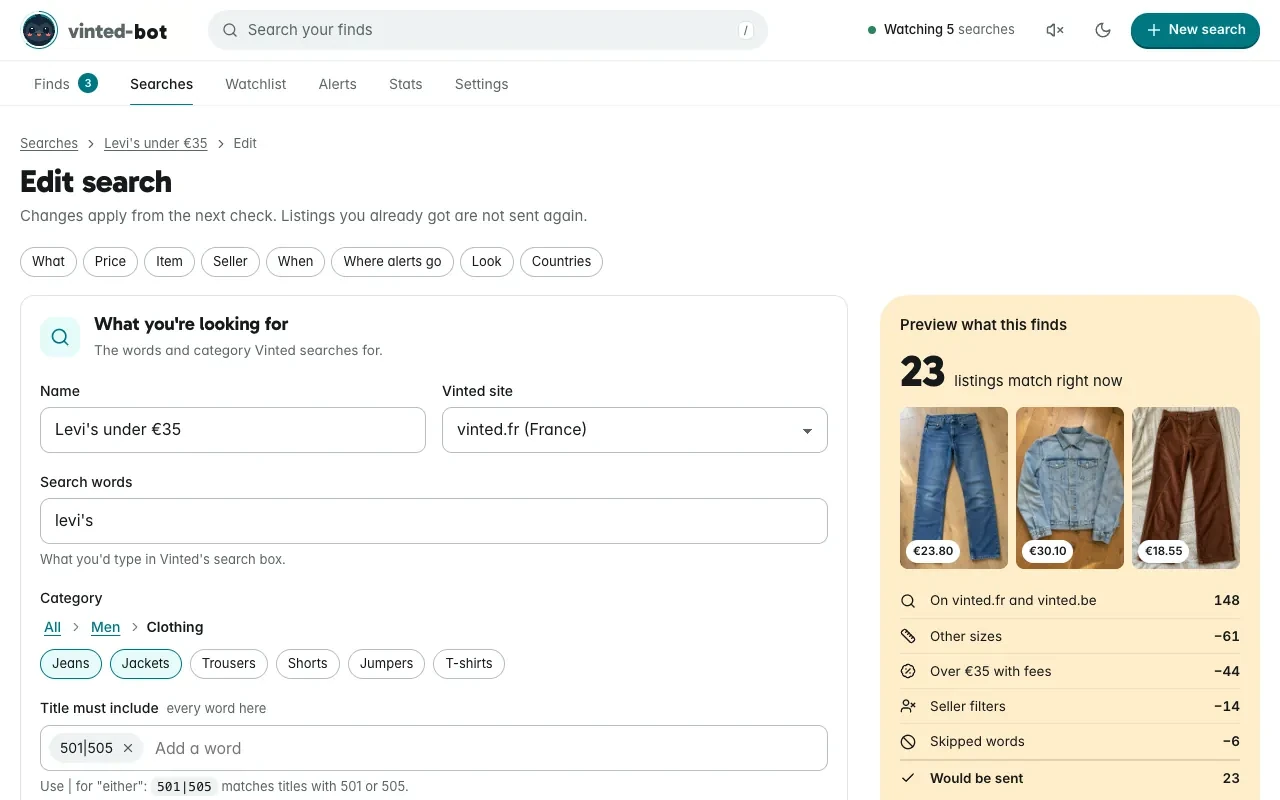Image resolution: width=1280 pixels, height=800 pixels.
Task: Open the Settings tab
Action: coord(482,84)
